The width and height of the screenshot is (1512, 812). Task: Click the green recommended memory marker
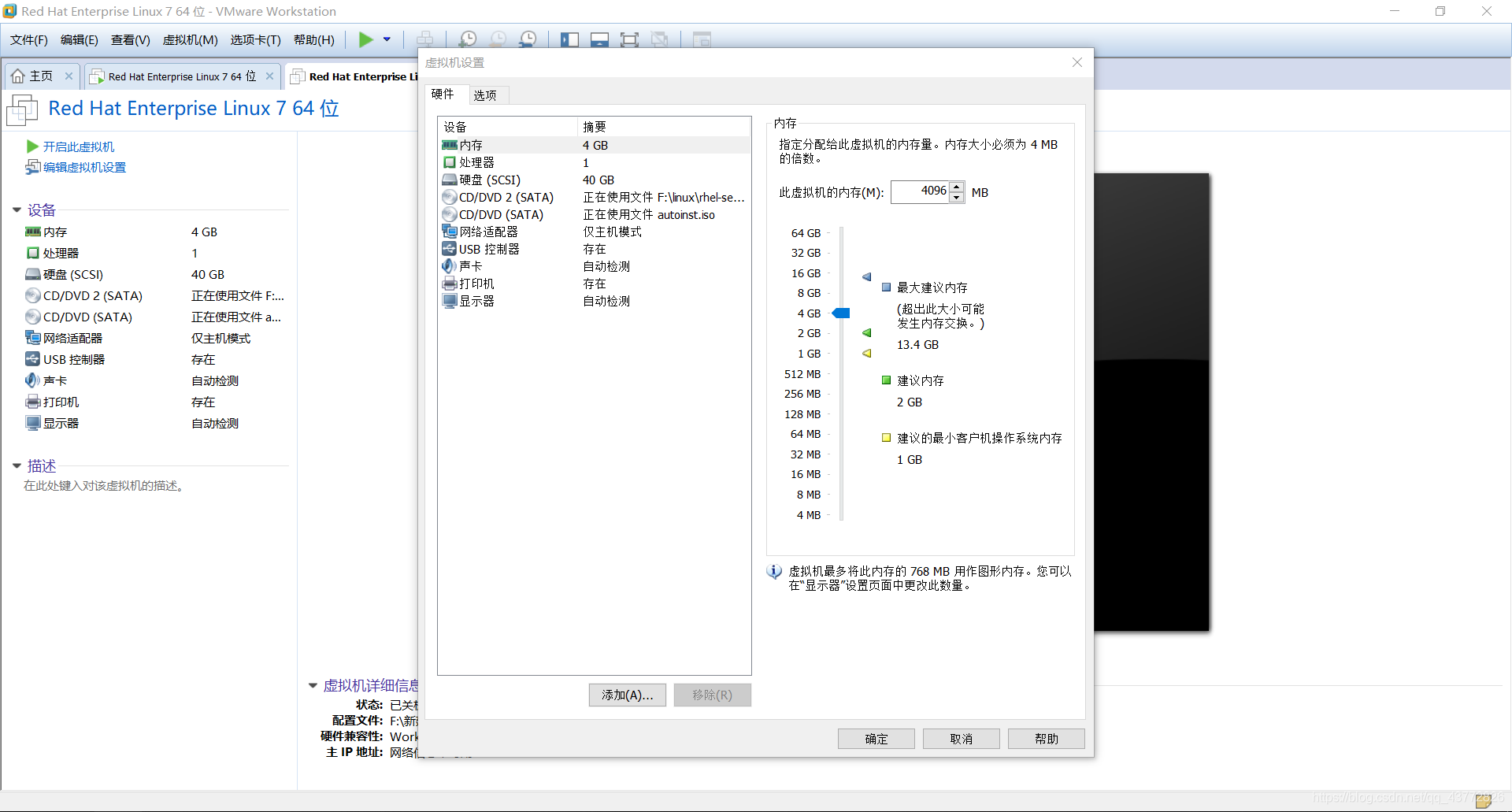tap(867, 332)
